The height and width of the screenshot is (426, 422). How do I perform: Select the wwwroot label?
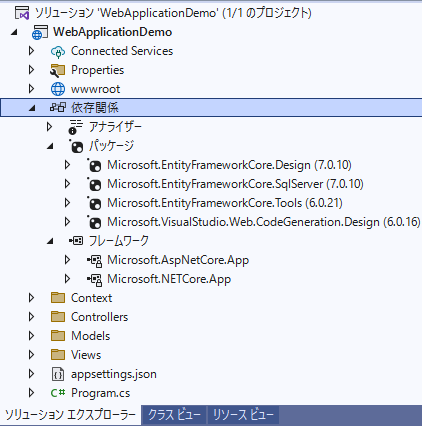[95, 89]
